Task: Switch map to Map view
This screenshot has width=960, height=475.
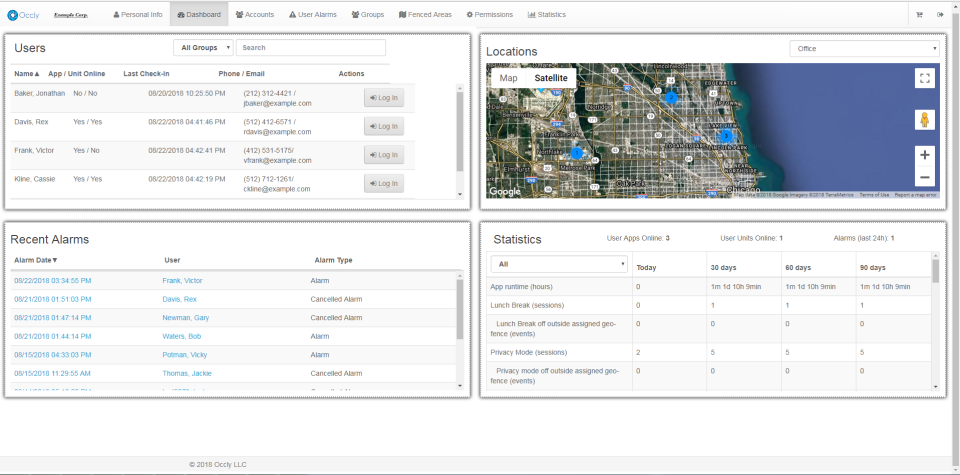Action: 508,78
